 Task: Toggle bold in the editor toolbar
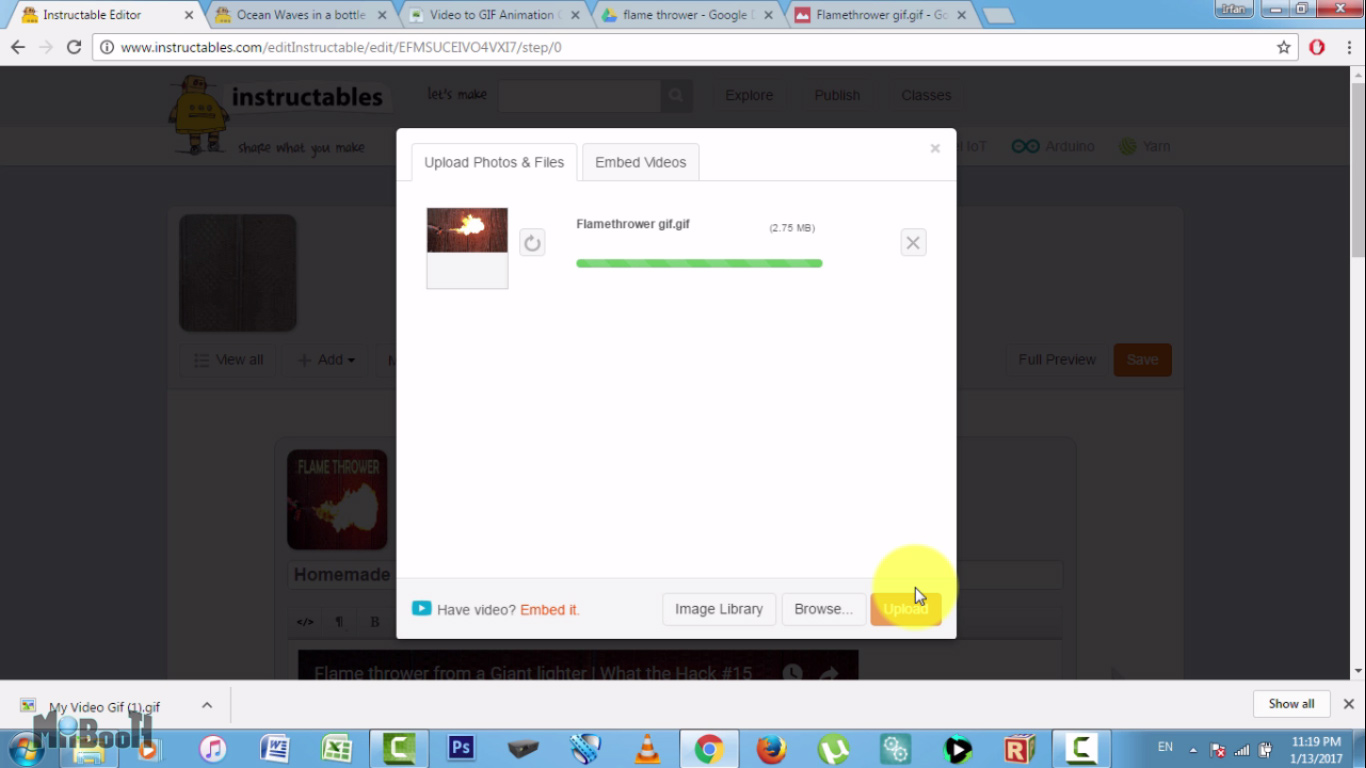[x=375, y=621]
